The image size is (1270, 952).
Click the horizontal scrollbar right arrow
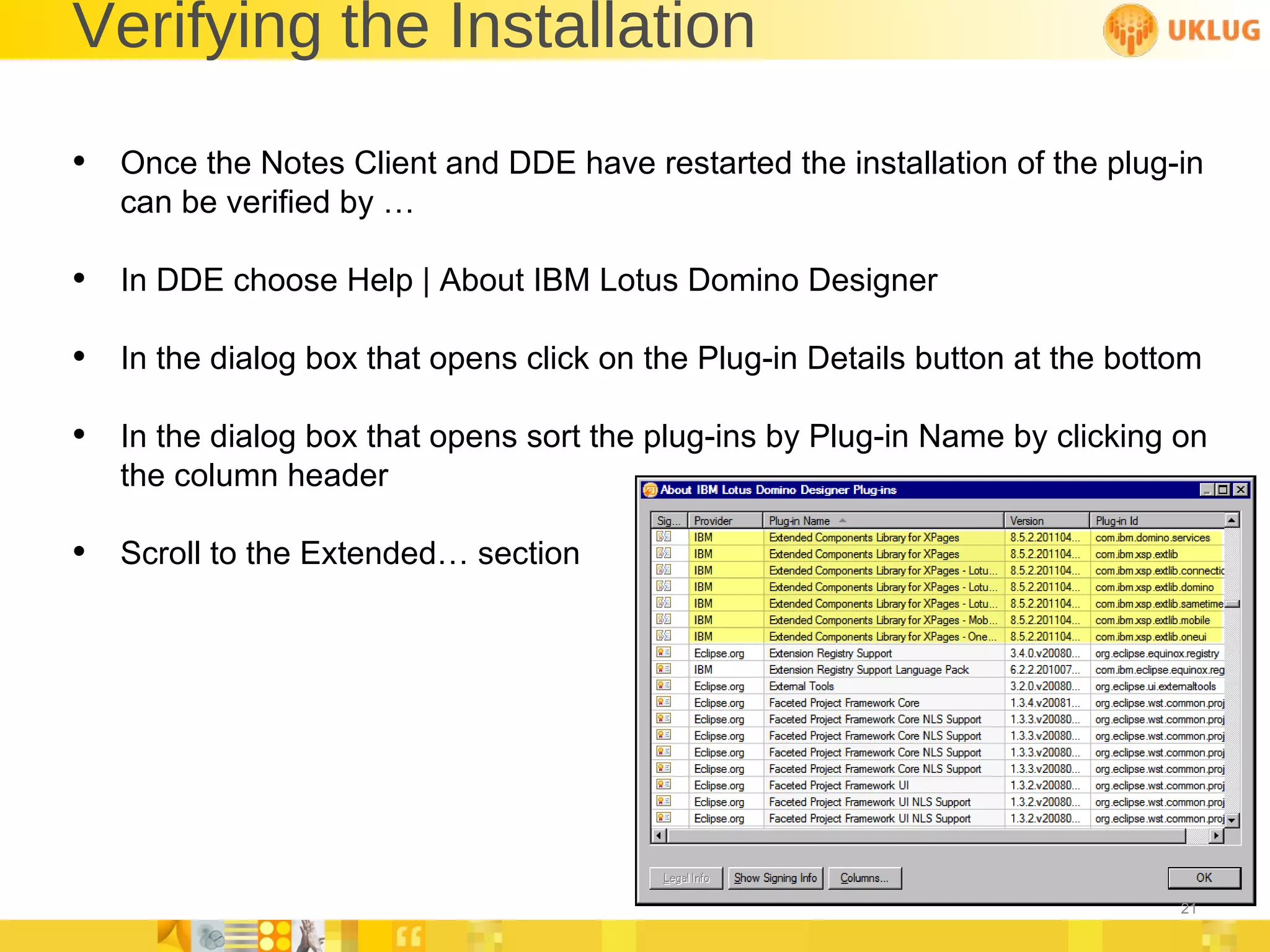(1217, 835)
